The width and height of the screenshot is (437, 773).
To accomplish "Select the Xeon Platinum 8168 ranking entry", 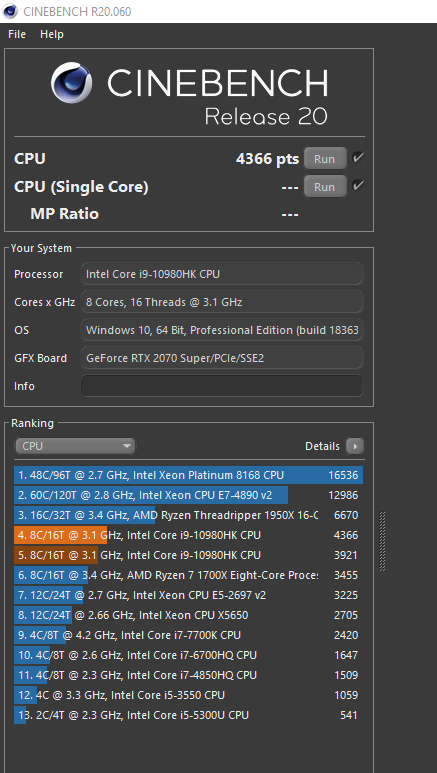I will (188, 475).
